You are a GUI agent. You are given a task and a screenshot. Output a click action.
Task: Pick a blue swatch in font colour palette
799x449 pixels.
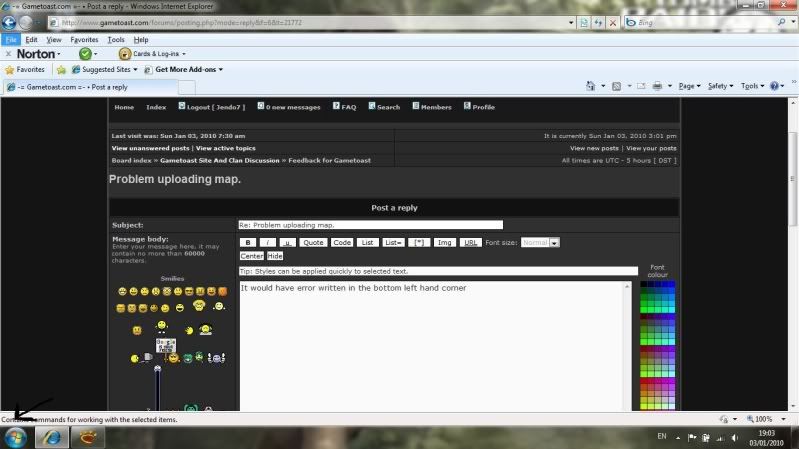(x=669, y=285)
